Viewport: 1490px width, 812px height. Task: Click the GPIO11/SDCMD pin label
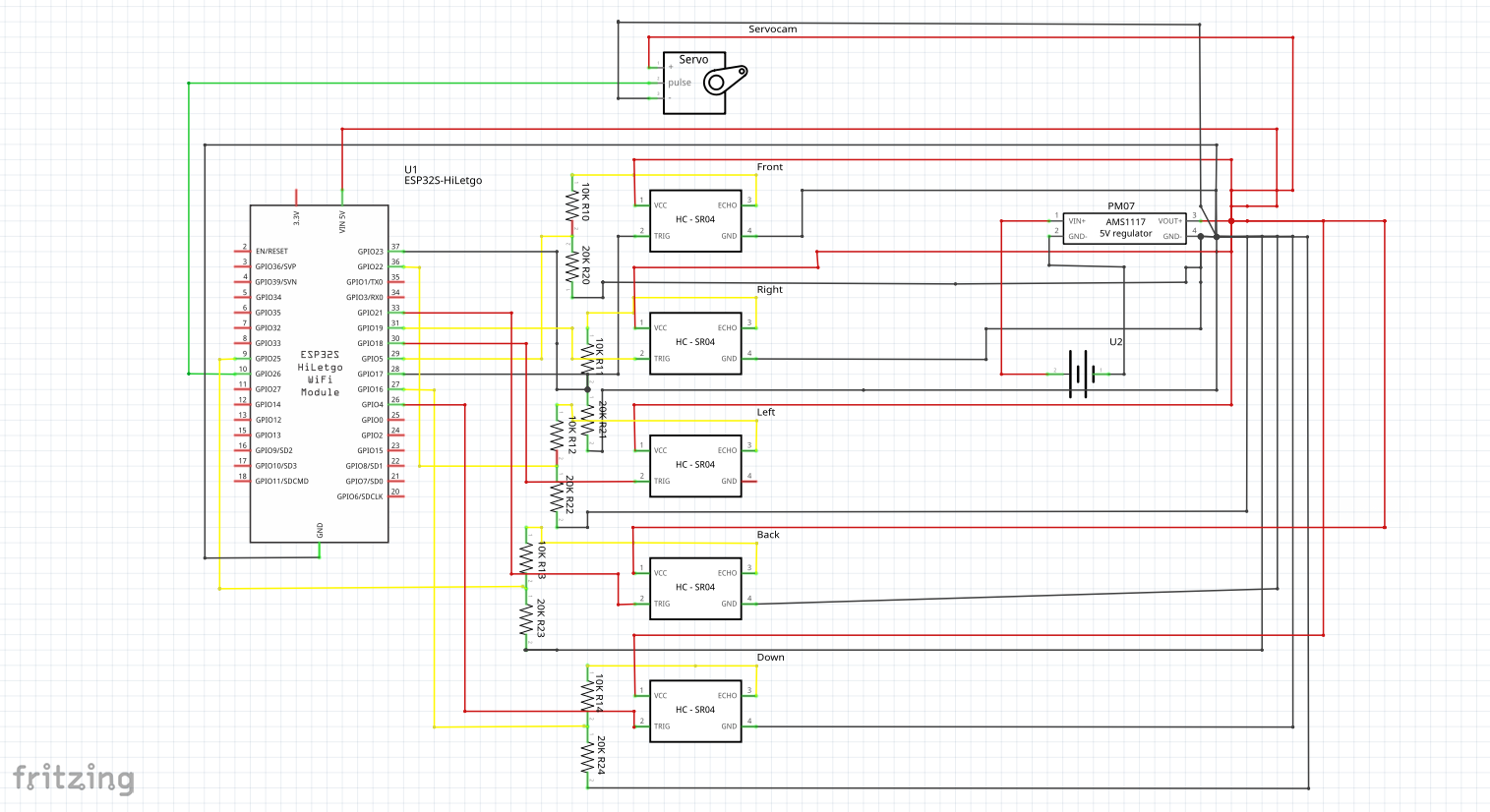coord(282,482)
